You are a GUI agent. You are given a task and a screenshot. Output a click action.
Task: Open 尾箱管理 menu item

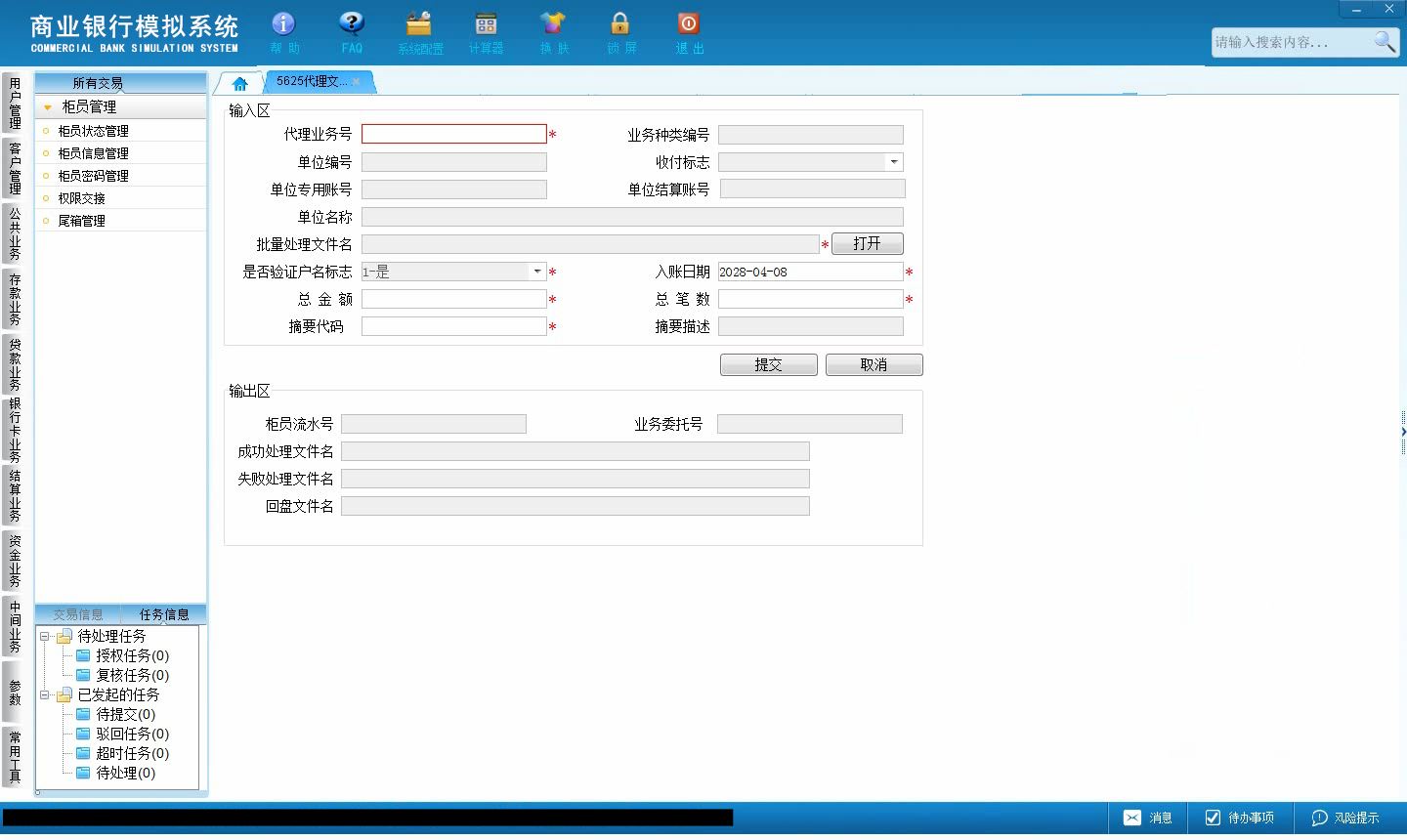(x=121, y=221)
